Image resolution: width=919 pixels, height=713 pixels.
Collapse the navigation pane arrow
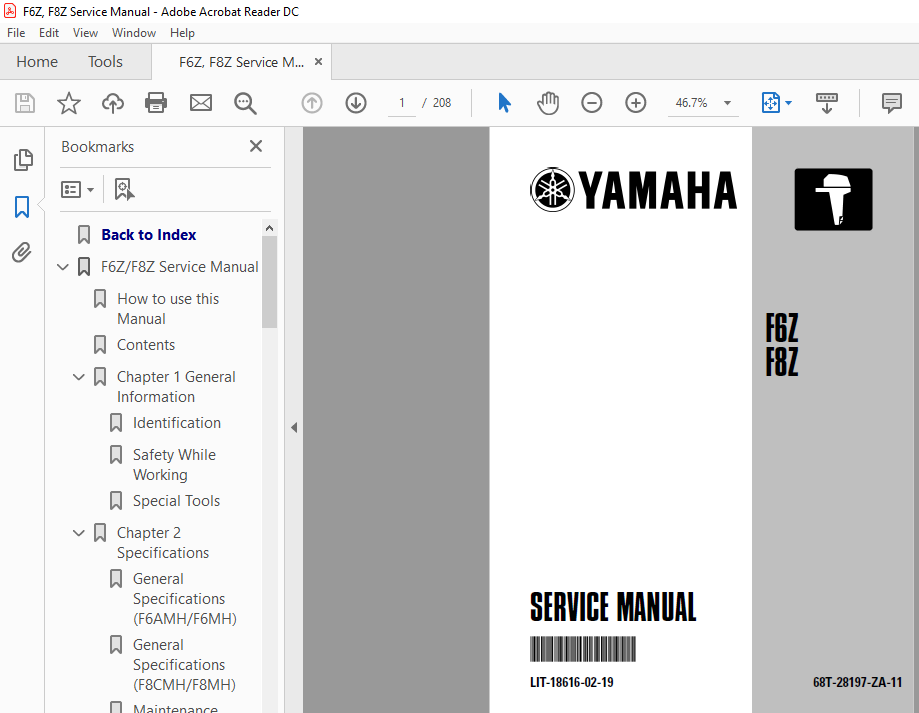coord(294,428)
